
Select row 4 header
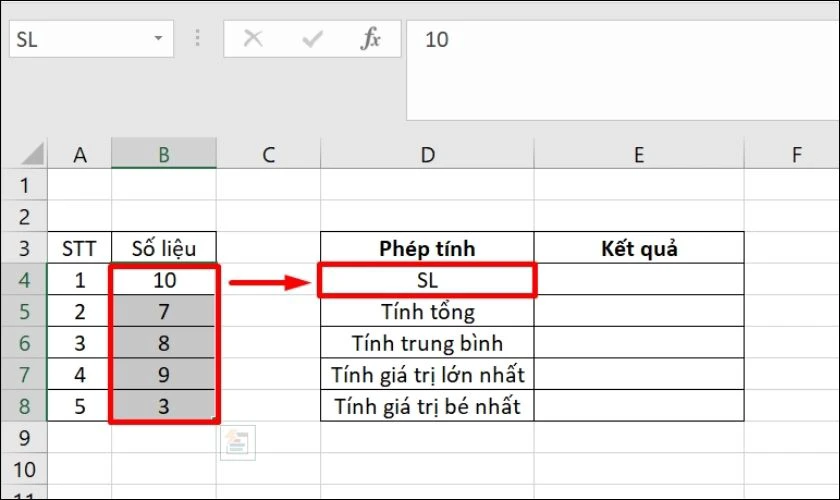pyautogui.click(x=24, y=280)
